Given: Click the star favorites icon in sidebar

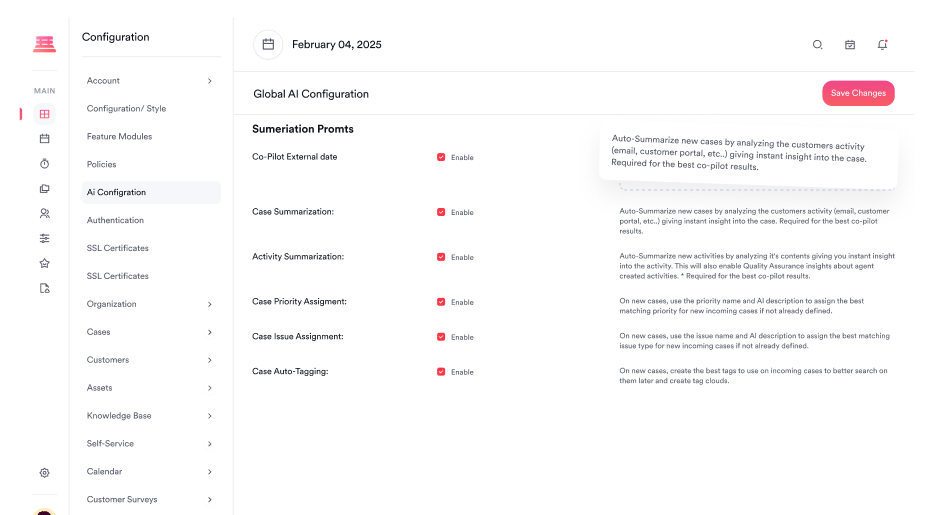Looking at the screenshot, I should tap(44, 263).
